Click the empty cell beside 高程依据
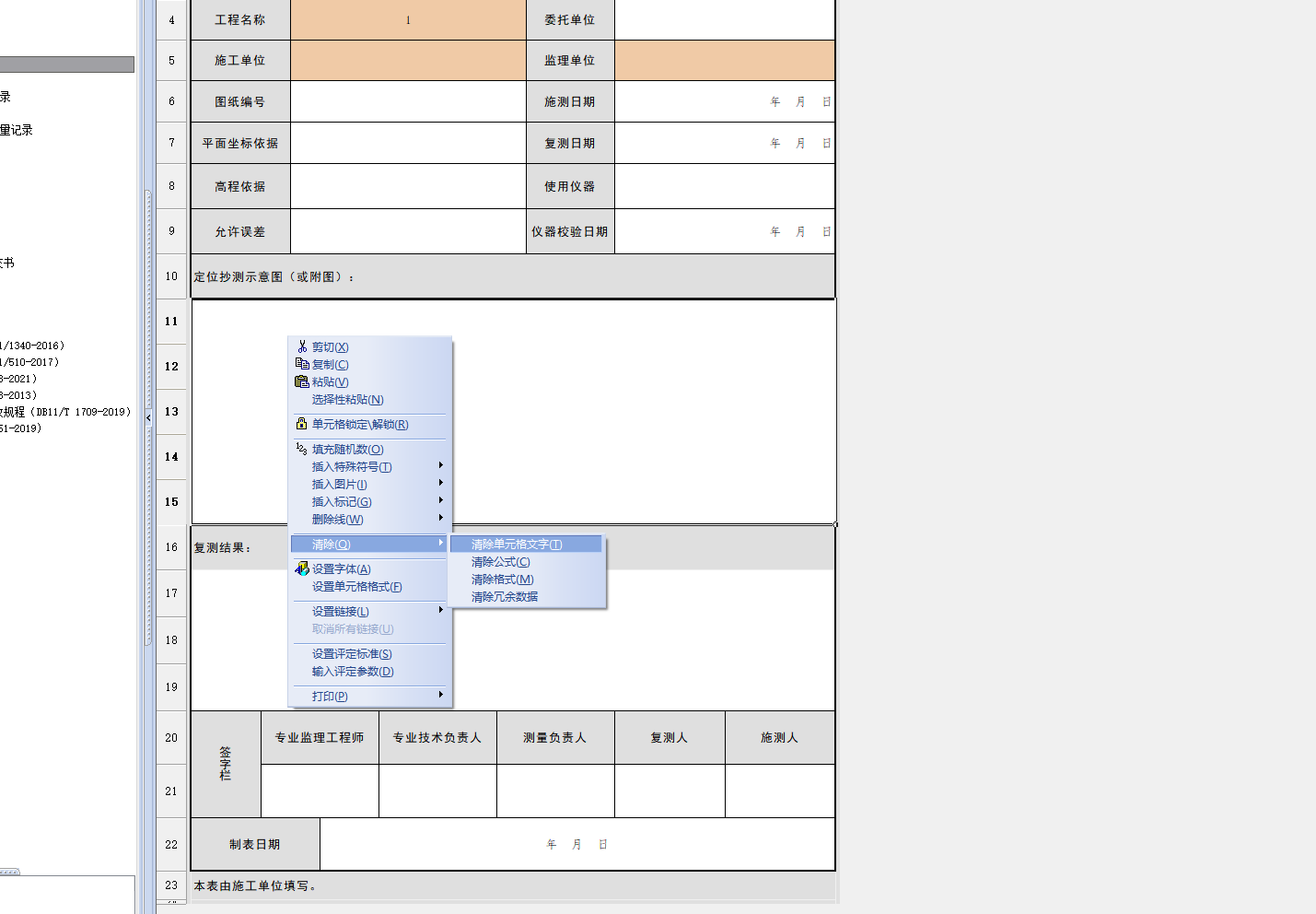 [x=408, y=186]
